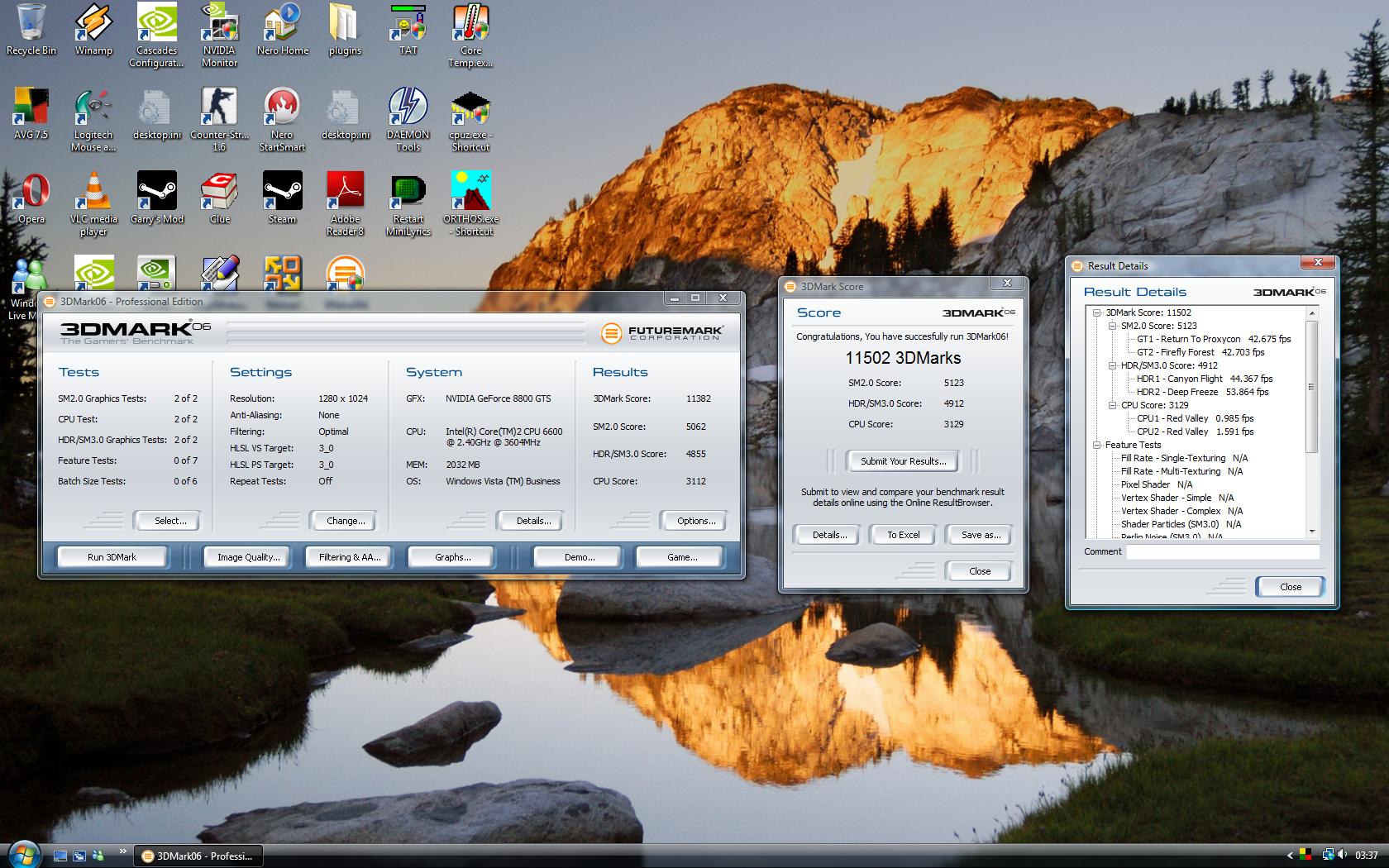The height and width of the screenshot is (868, 1389).
Task: Launch Steam from the desktop
Action: [x=282, y=198]
